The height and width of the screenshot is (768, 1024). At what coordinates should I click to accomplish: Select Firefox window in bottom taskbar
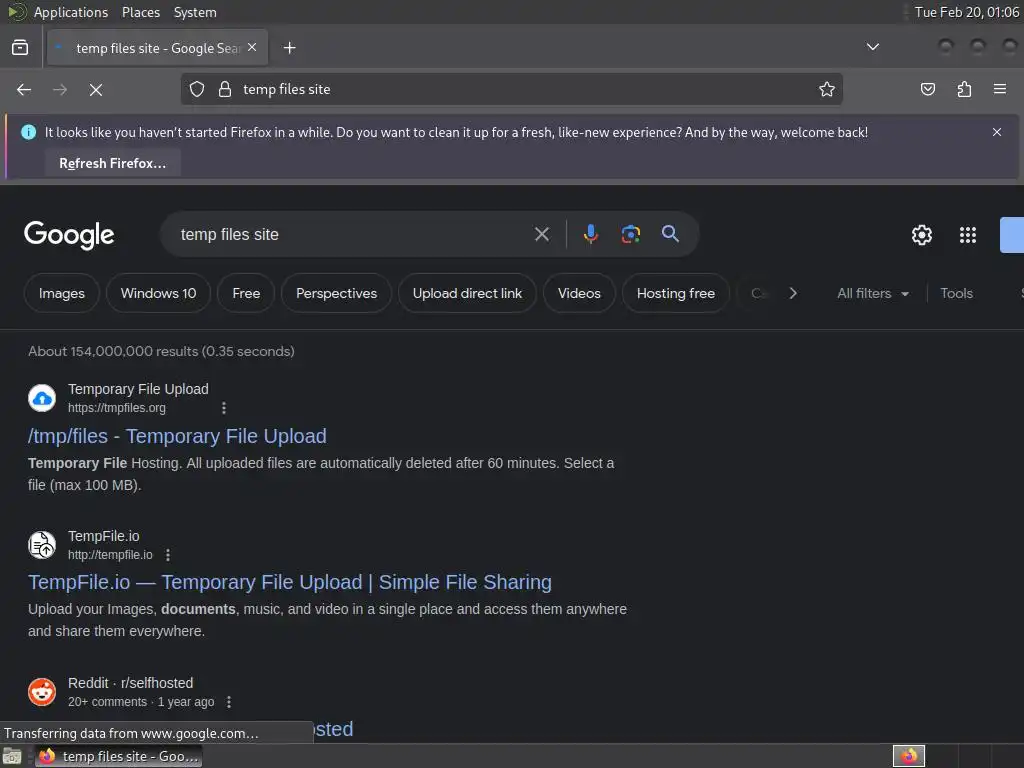click(x=118, y=756)
